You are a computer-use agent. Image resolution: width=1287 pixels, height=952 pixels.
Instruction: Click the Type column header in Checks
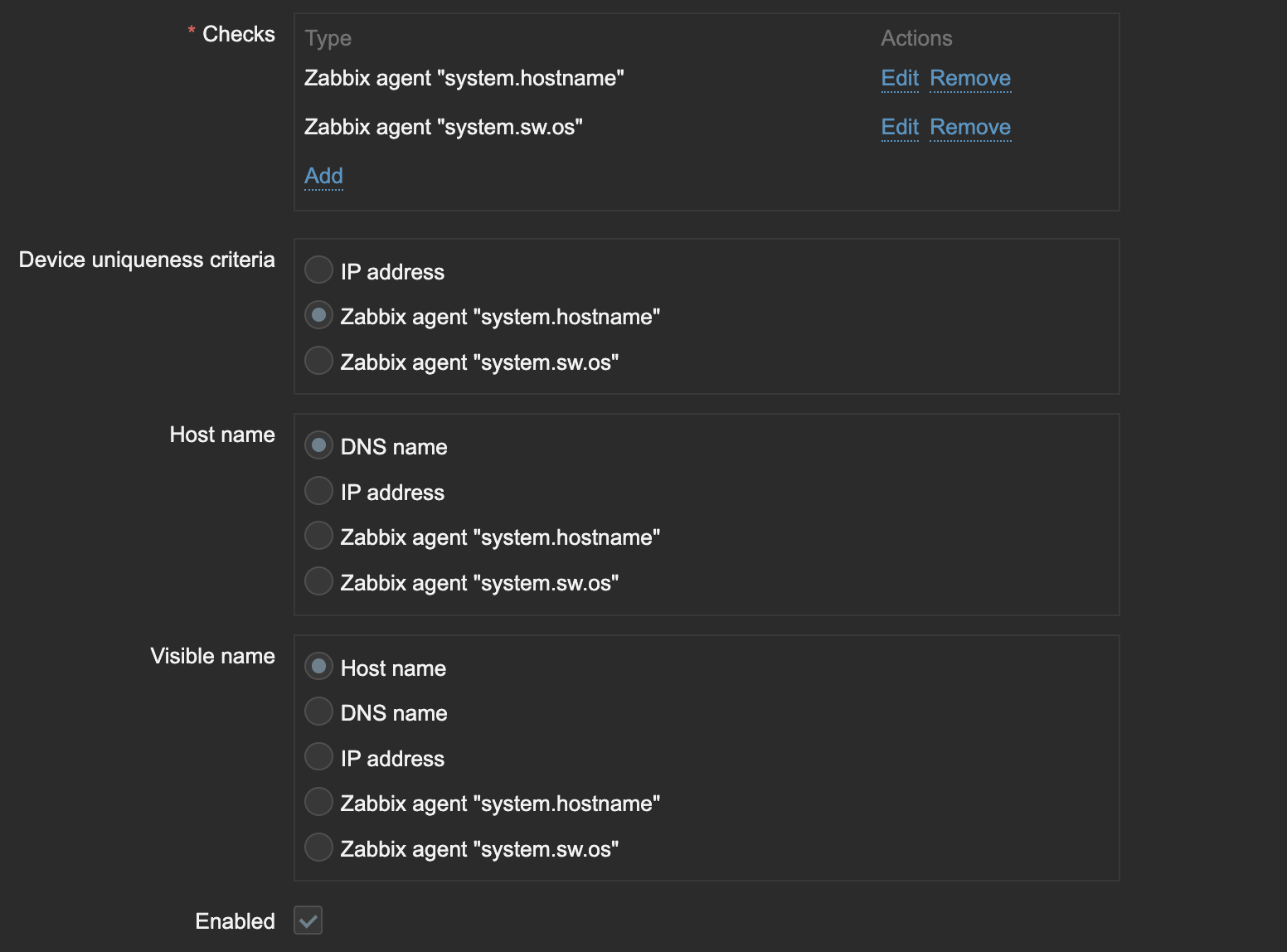coord(328,38)
